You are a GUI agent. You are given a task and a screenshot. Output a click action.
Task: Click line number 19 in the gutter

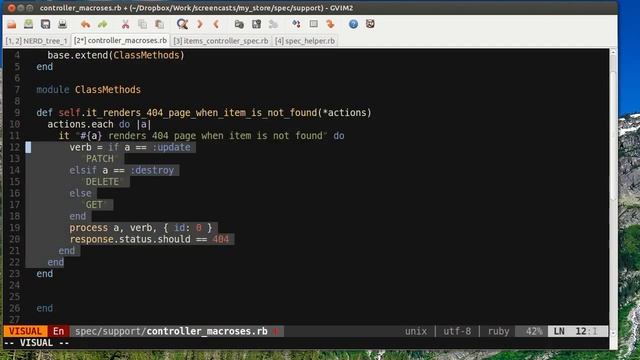[15, 228]
